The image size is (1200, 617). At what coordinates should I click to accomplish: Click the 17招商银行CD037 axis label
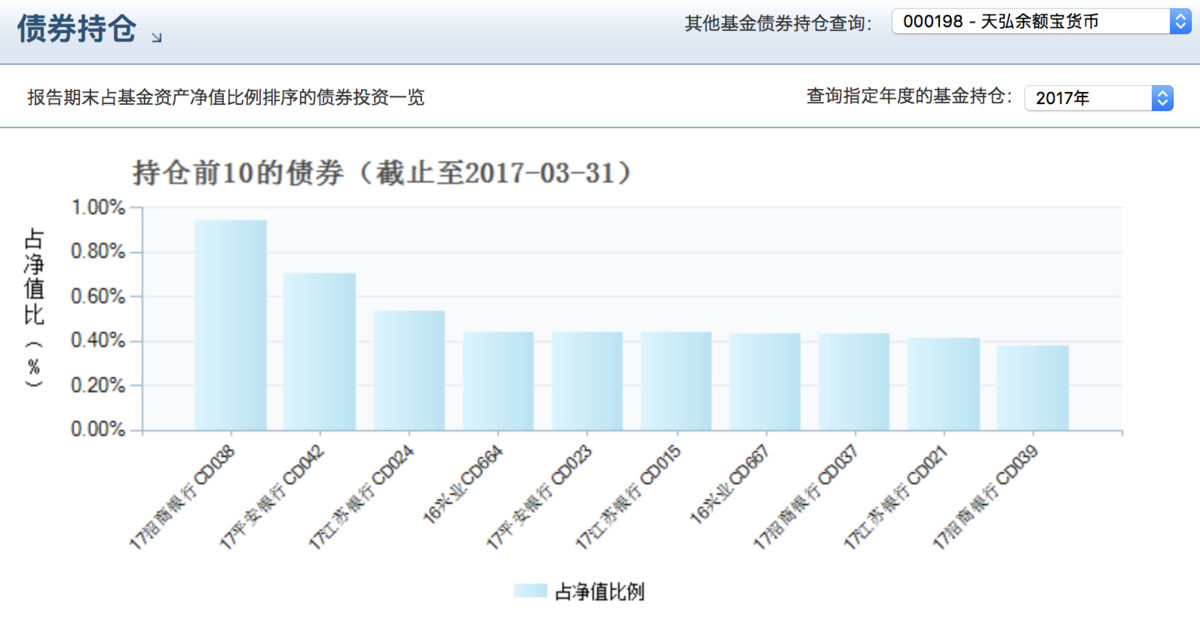pos(805,499)
